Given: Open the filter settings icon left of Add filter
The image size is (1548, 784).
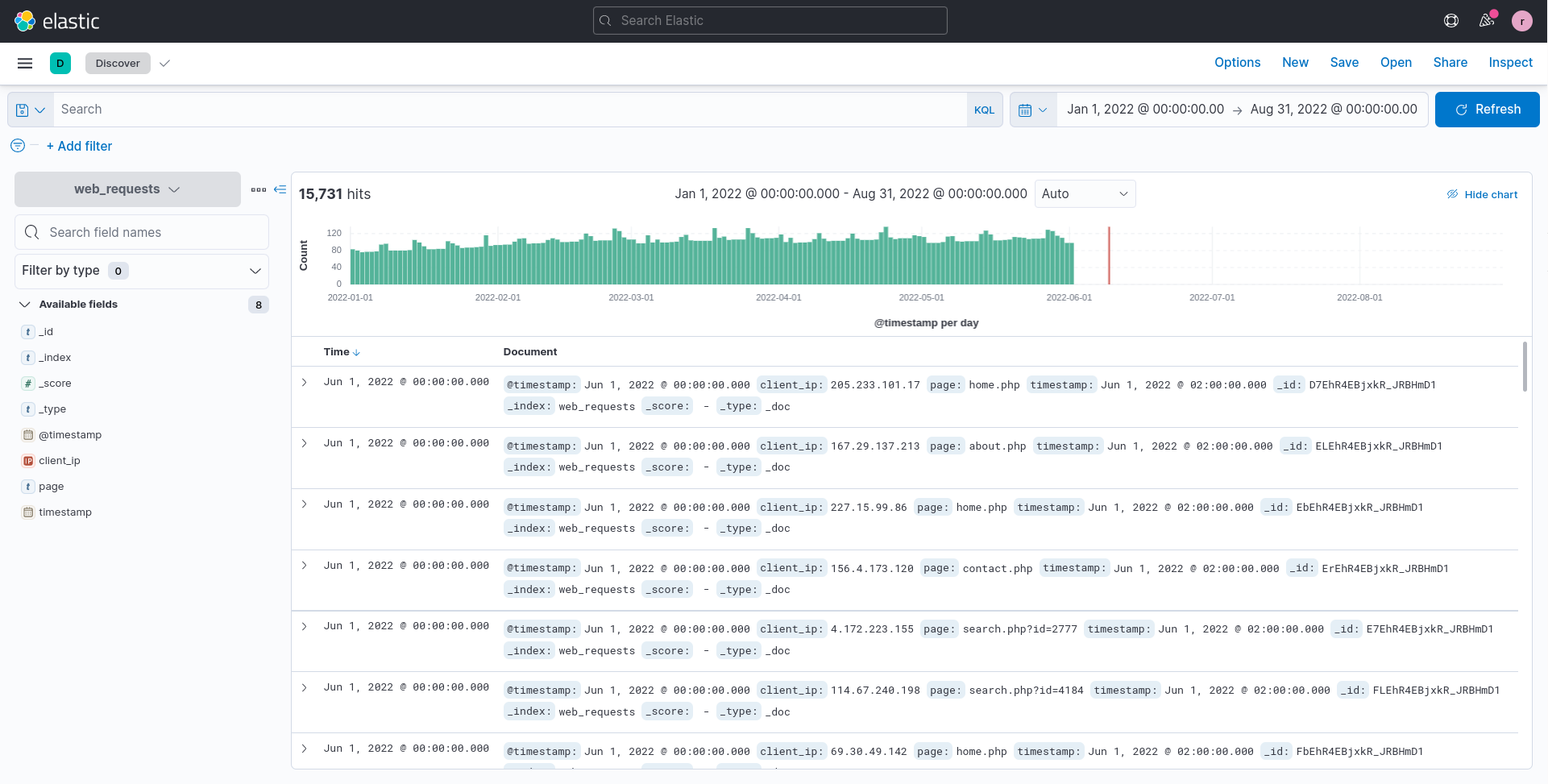Looking at the screenshot, I should 17,146.
